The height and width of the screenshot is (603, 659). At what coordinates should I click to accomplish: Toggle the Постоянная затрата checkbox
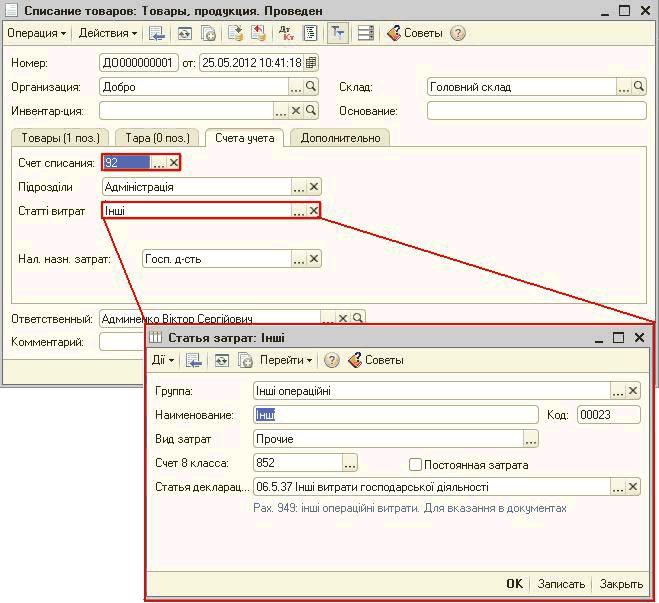416,464
